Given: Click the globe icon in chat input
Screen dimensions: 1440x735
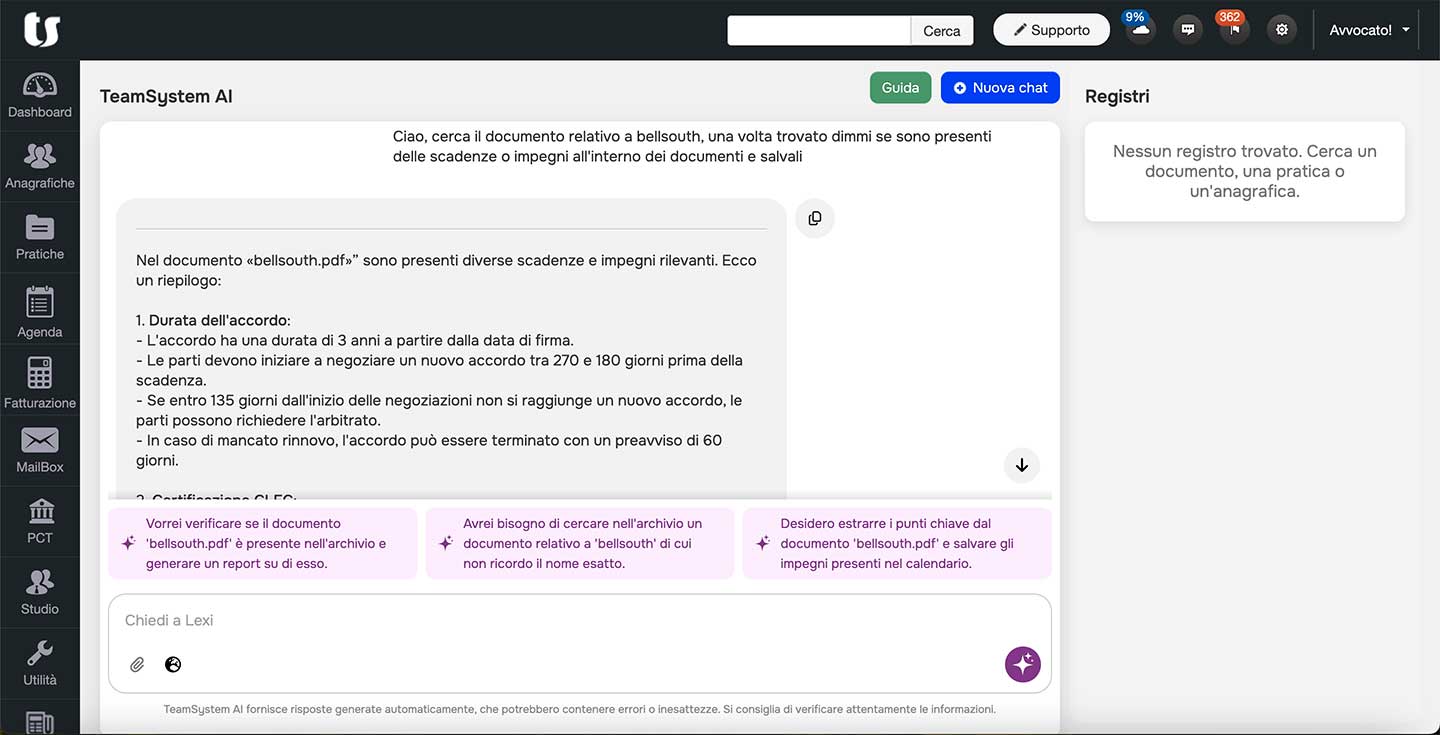Looking at the screenshot, I should click(173, 664).
